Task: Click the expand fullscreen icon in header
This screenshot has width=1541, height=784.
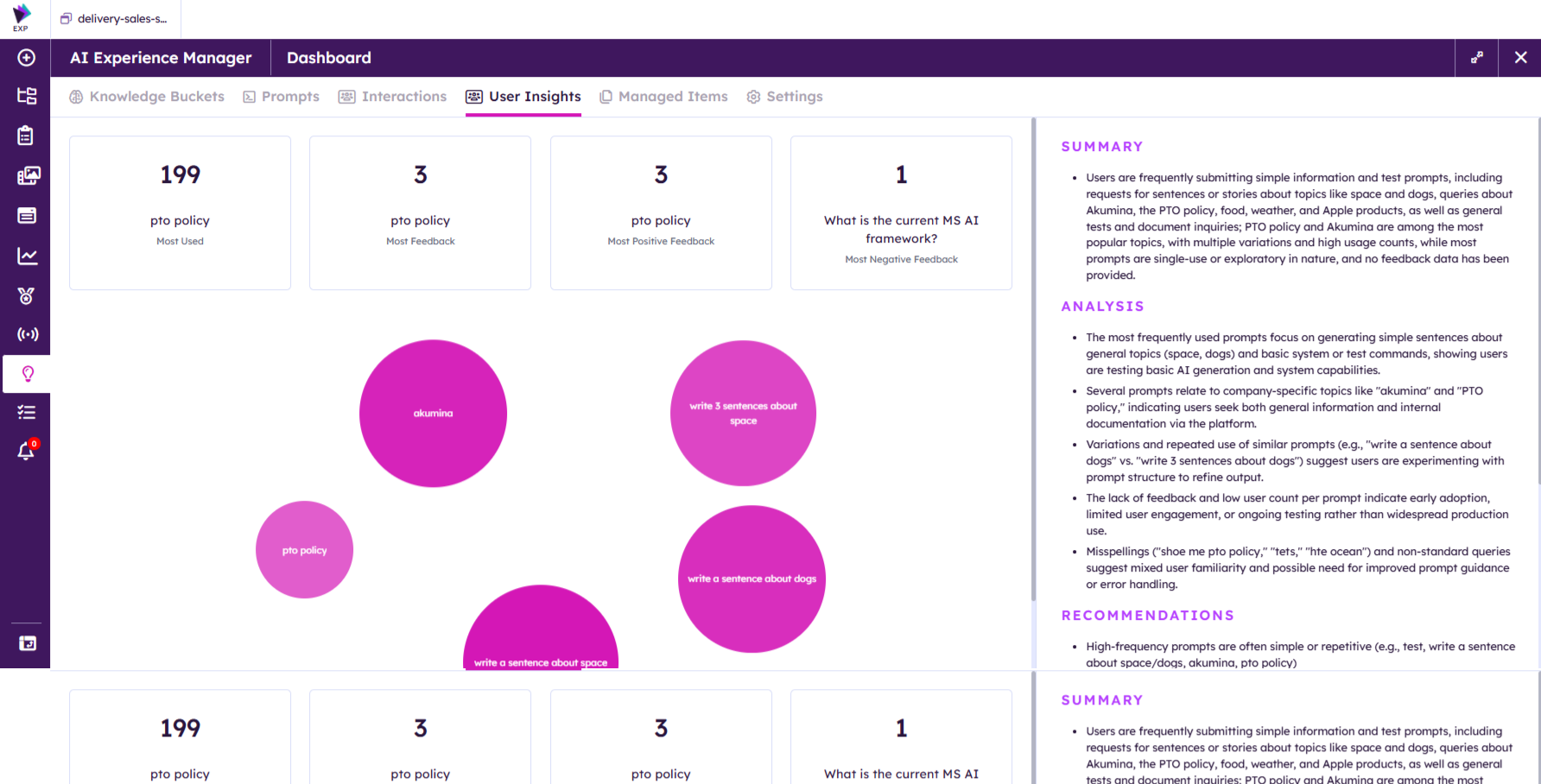Action: pos(1477,58)
